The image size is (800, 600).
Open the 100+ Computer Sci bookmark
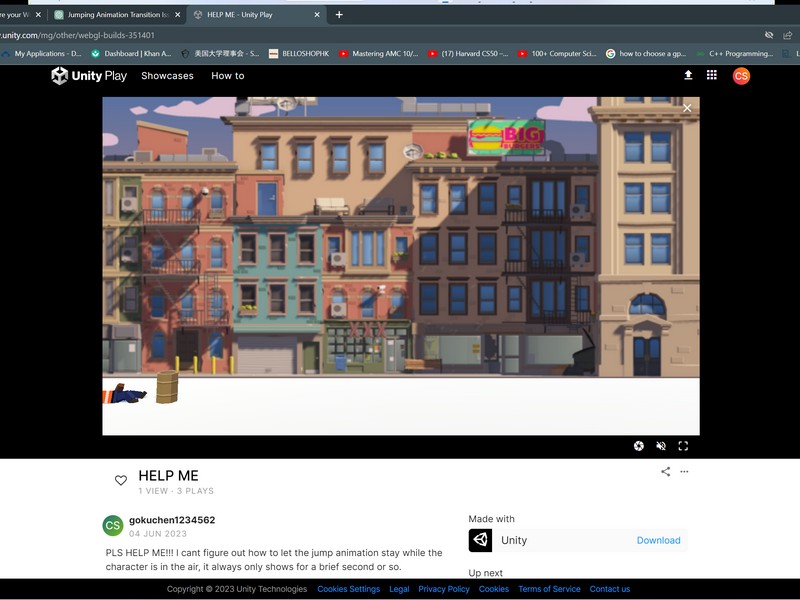(x=557, y=54)
